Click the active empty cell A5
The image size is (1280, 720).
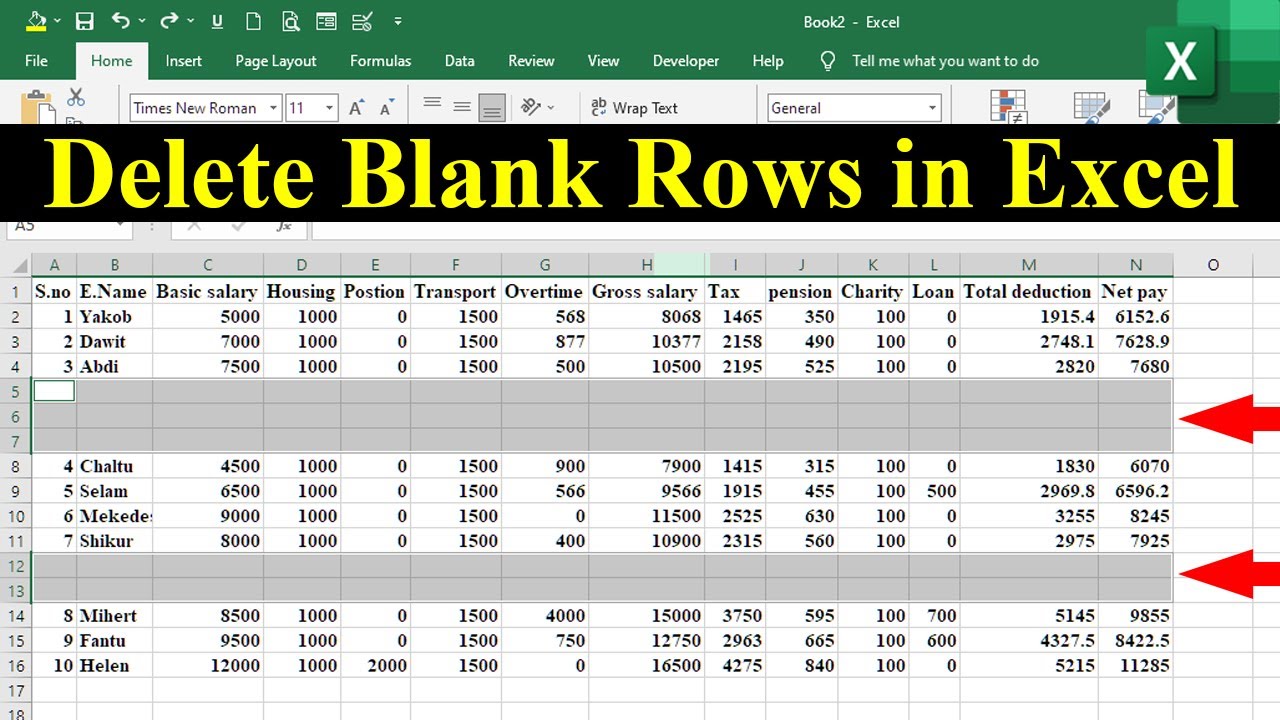(x=54, y=391)
